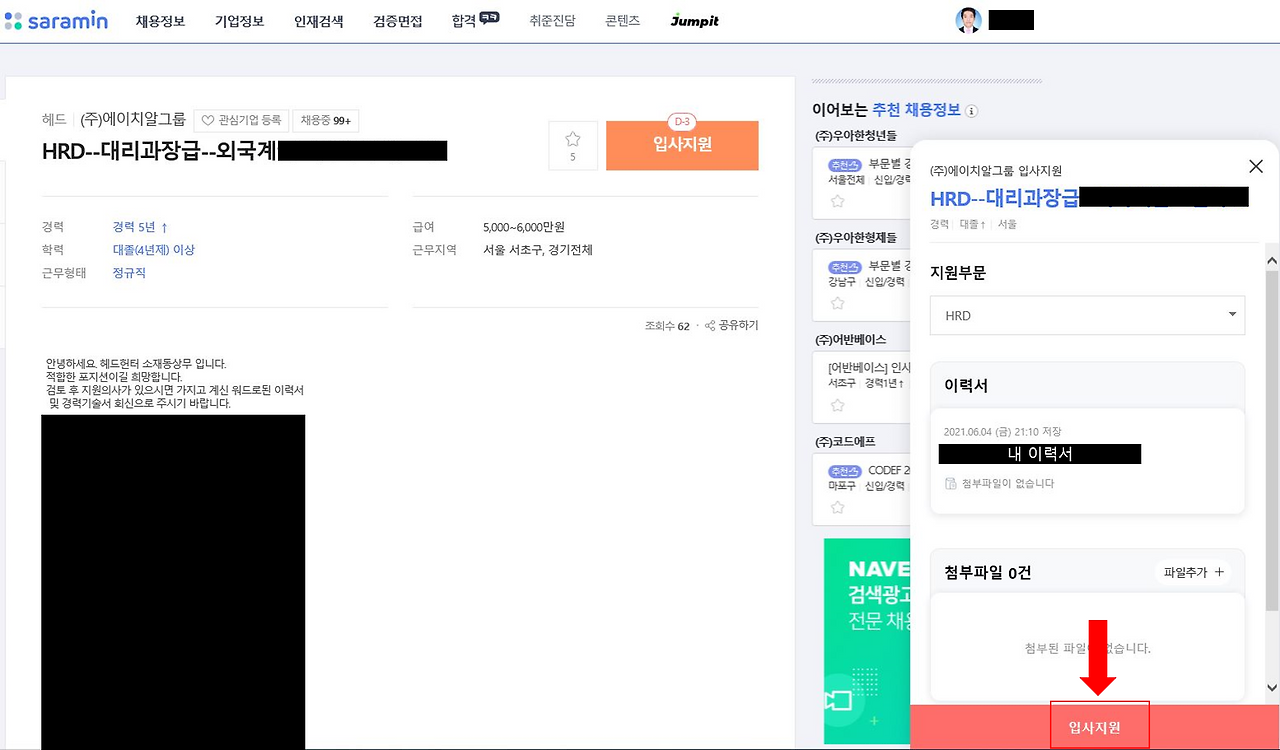Go to 취준진담 in the navigation
Image resolution: width=1280 pixels, height=750 pixels.
click(553, 21)
